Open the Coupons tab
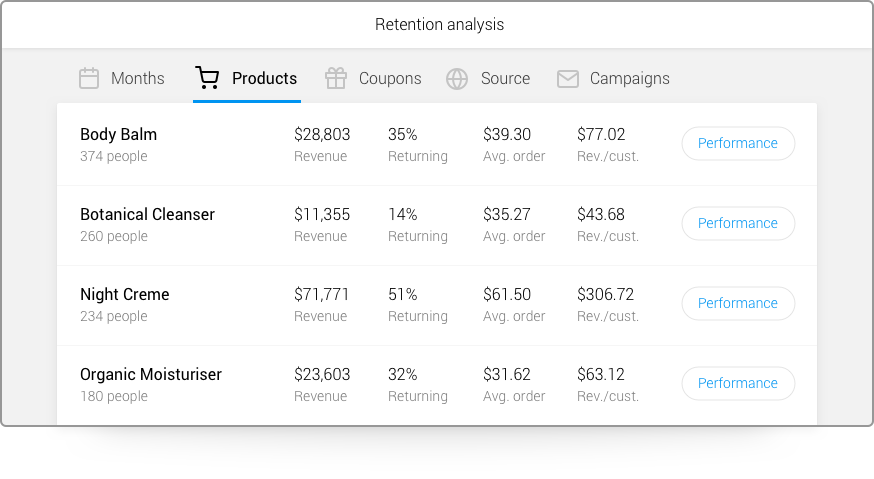The image size is (874, 479). click(x=390, y=78)
